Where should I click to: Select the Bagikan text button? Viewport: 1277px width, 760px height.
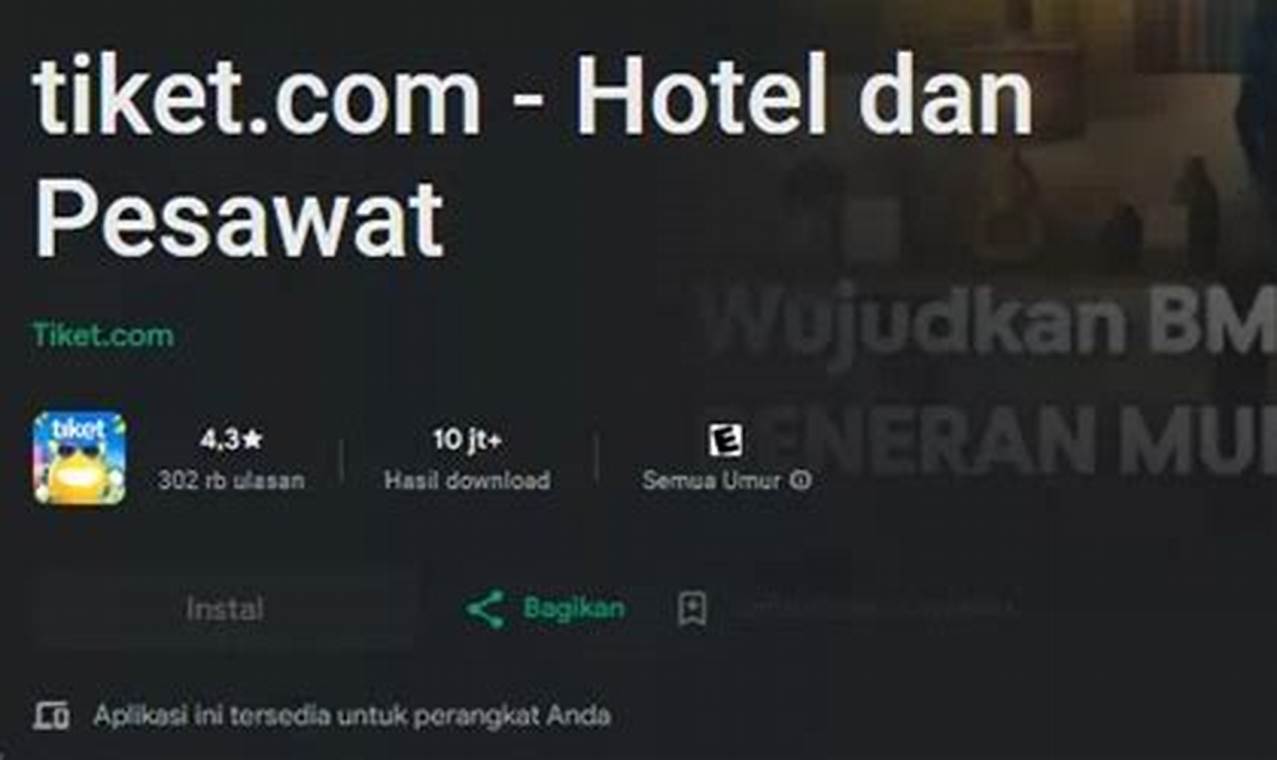tap(574, 609)
